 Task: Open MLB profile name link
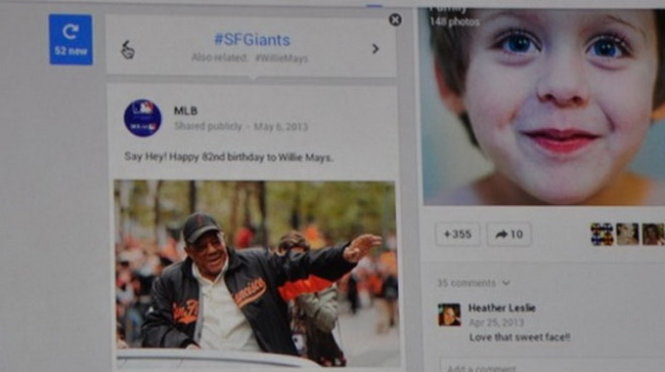point(185,111)
